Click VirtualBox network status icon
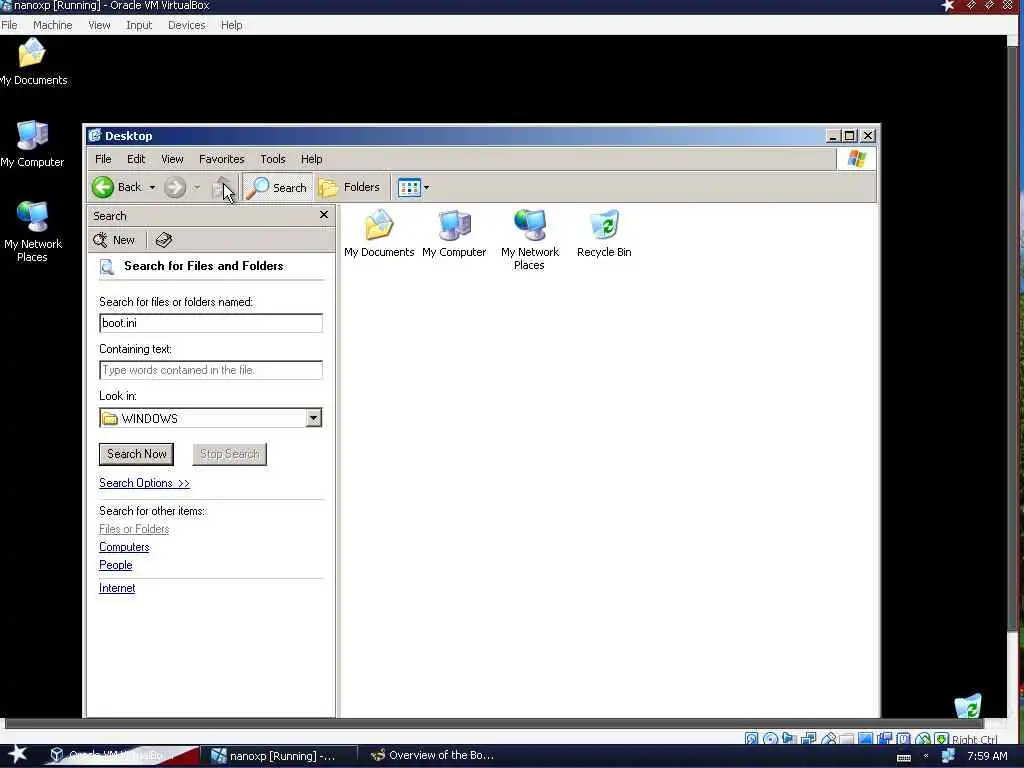Viewport: 1024px width, 768px height. (808, 739)
